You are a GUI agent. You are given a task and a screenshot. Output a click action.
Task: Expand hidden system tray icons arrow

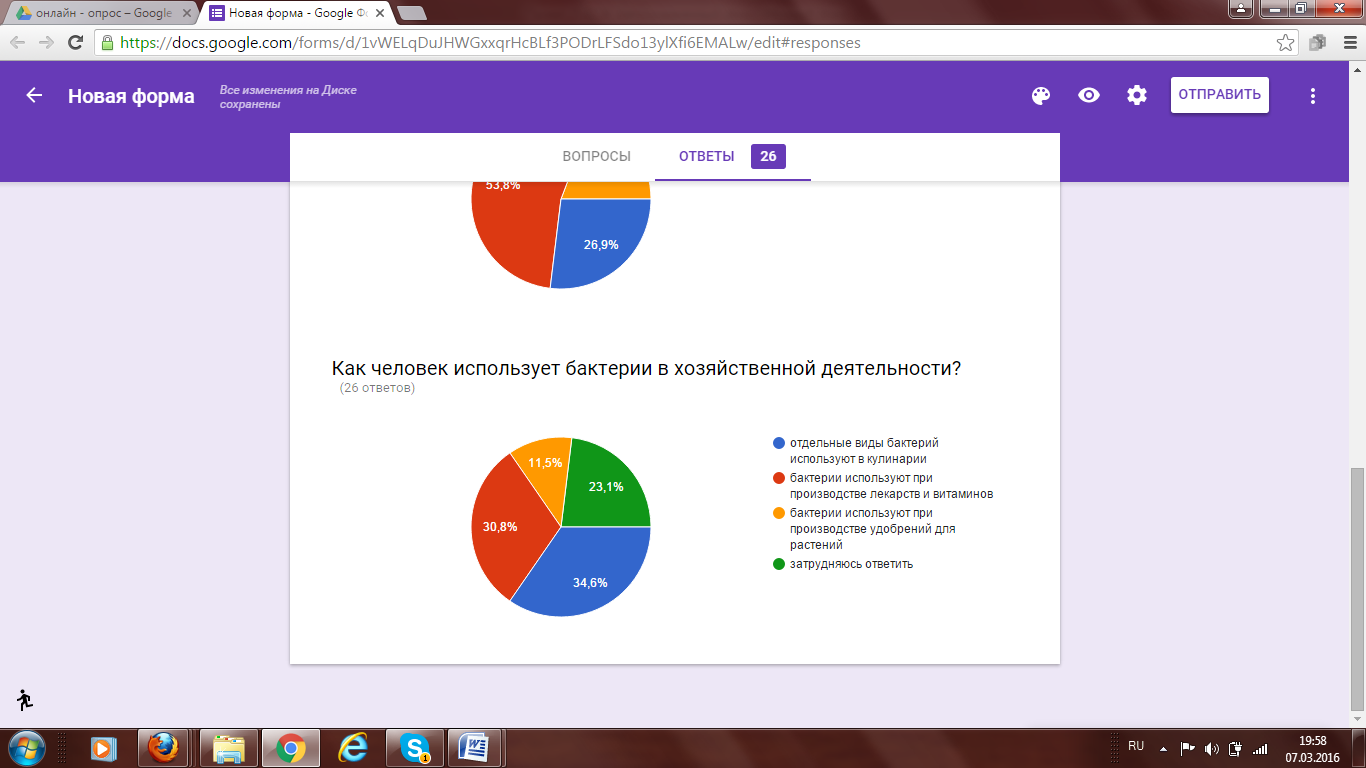(x=1163, y=748)
